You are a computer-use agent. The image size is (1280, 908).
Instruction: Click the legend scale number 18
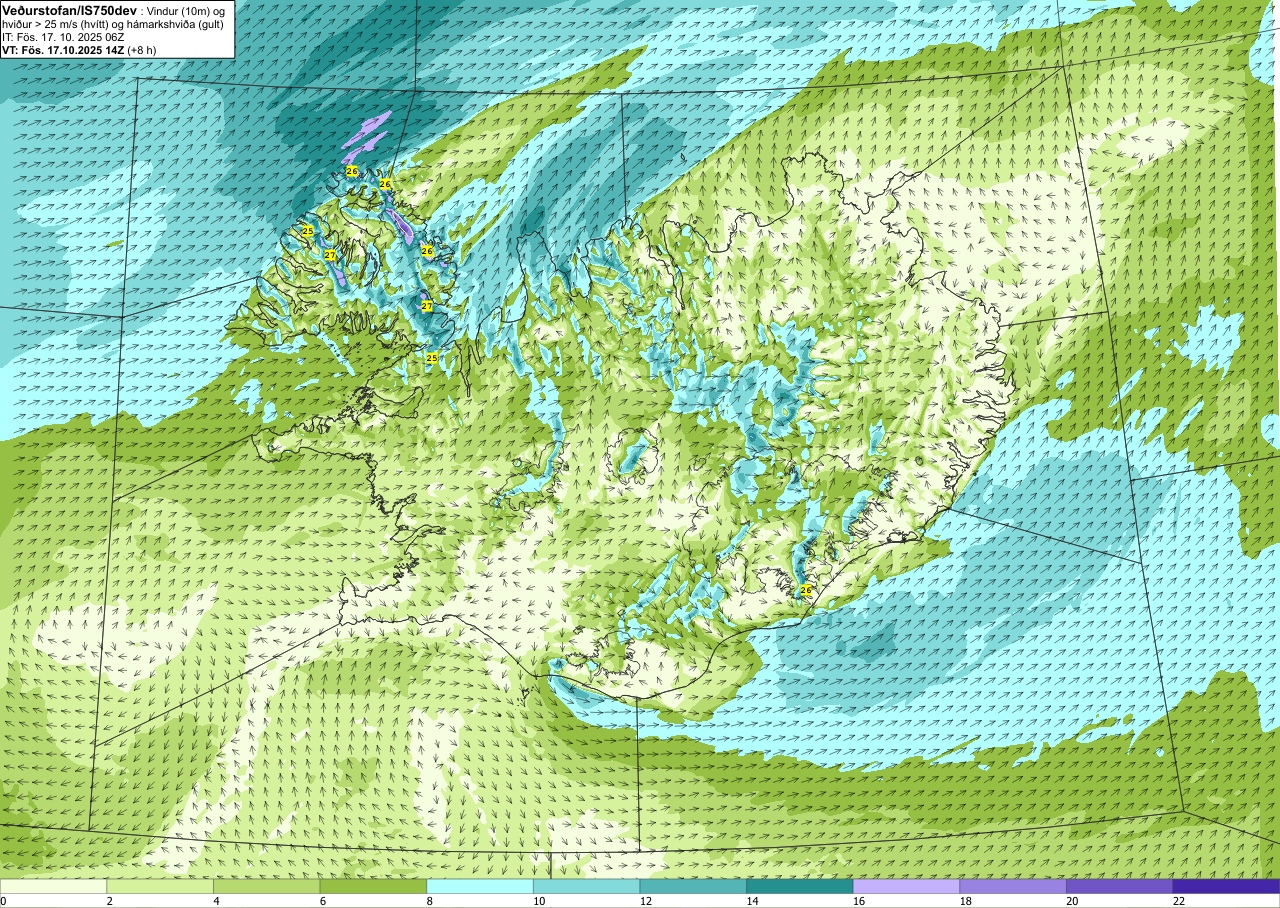[966, 901]
